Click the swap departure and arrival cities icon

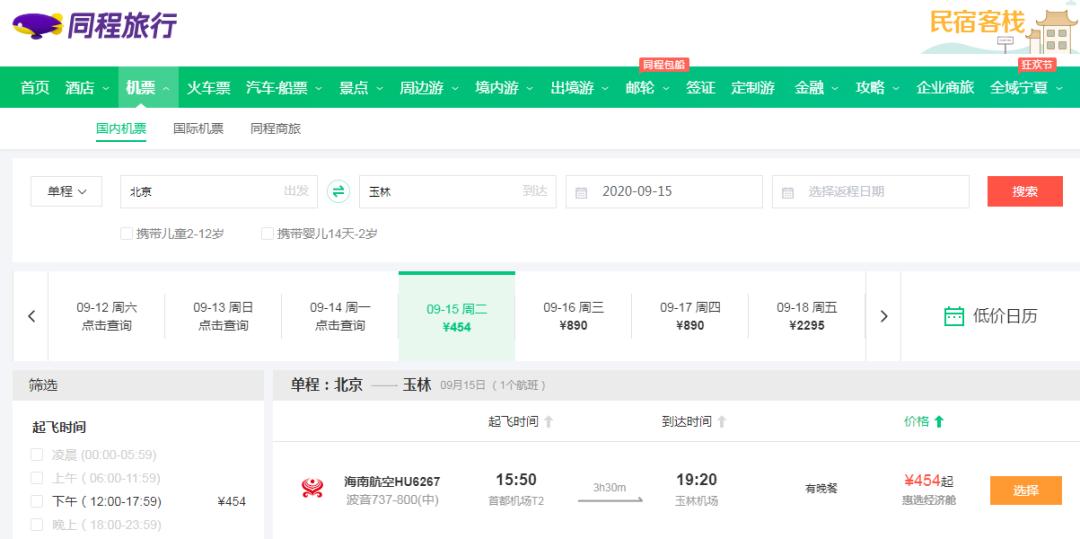(x=339, y=191)
